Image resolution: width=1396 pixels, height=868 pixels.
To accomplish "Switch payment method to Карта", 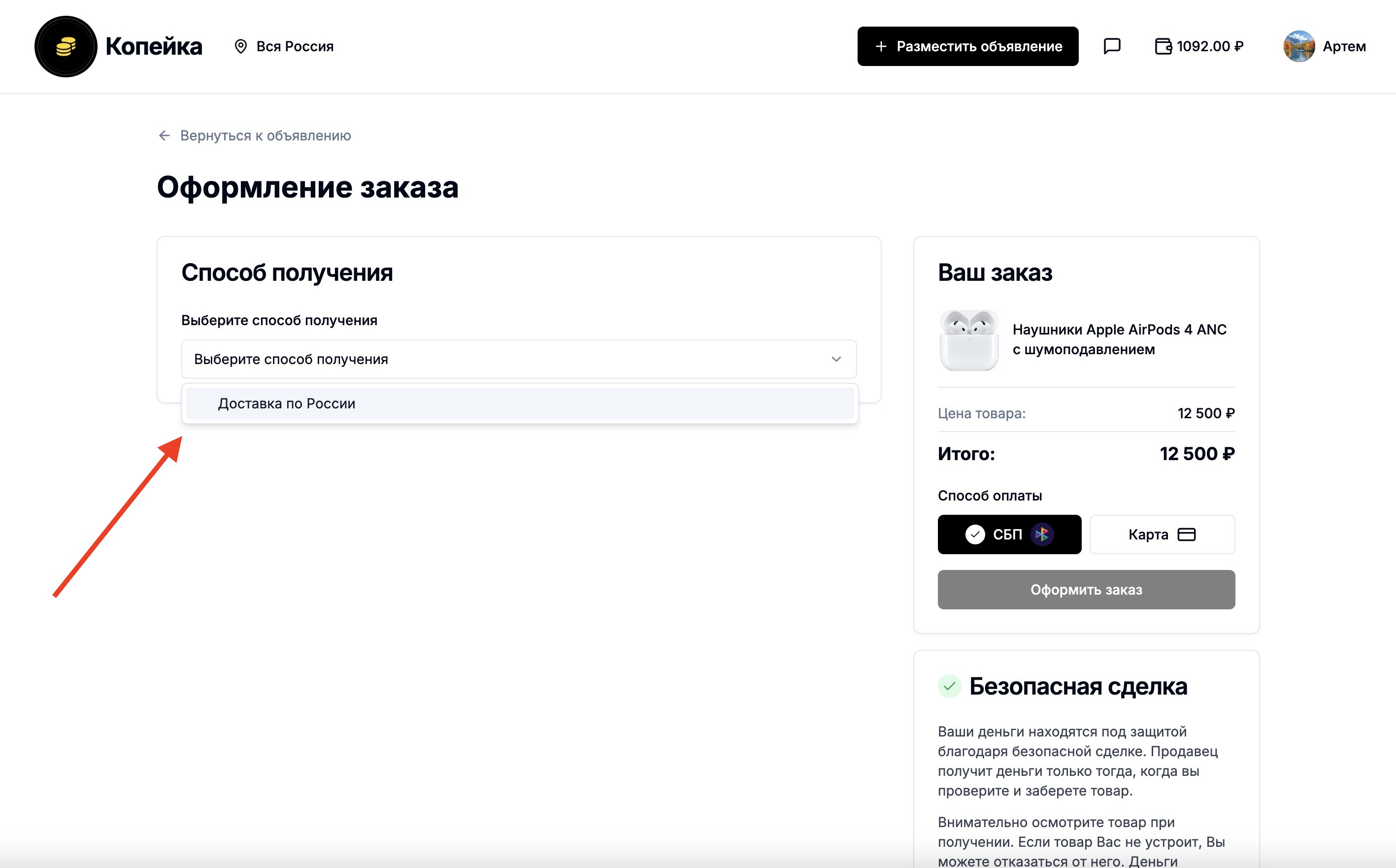I will pos(1162,534).
